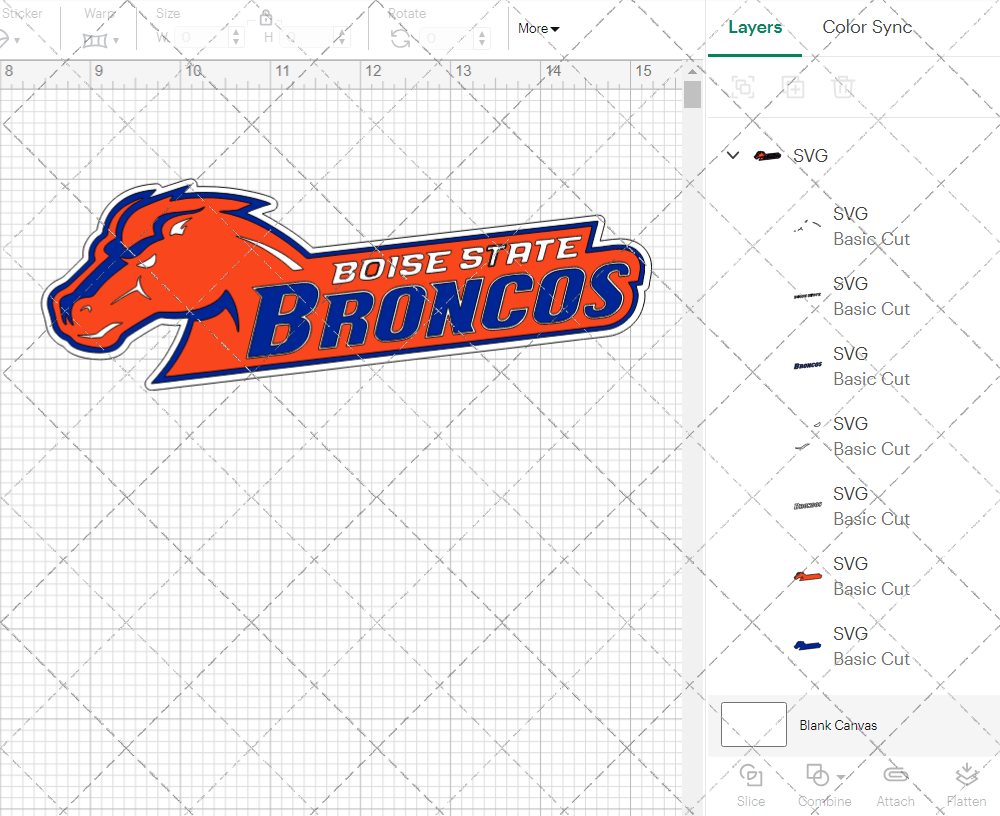Toggle the size aspect ratio lock
Image resolution: width=1000 pixels, height=816 pixels.
point(266,18)
